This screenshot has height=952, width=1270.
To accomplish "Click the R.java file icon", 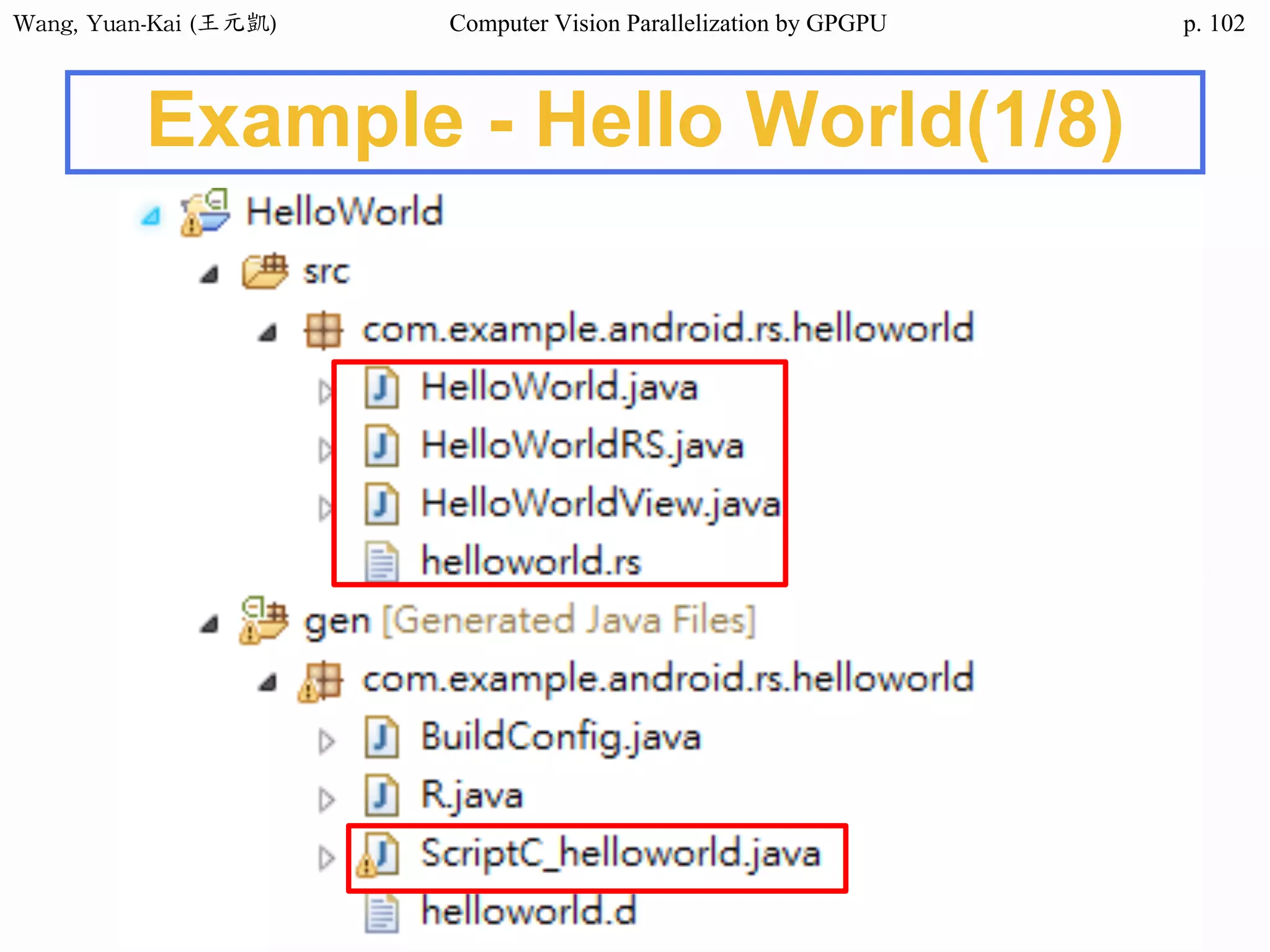I will (x=382, y=795).
